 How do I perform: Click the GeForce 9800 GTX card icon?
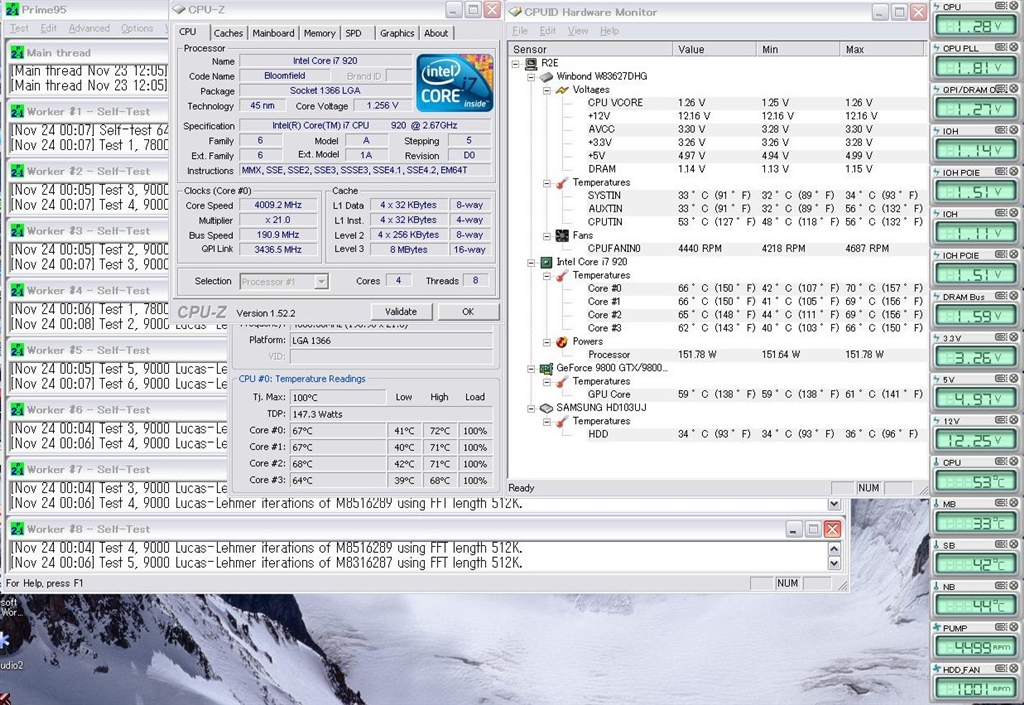547,368
